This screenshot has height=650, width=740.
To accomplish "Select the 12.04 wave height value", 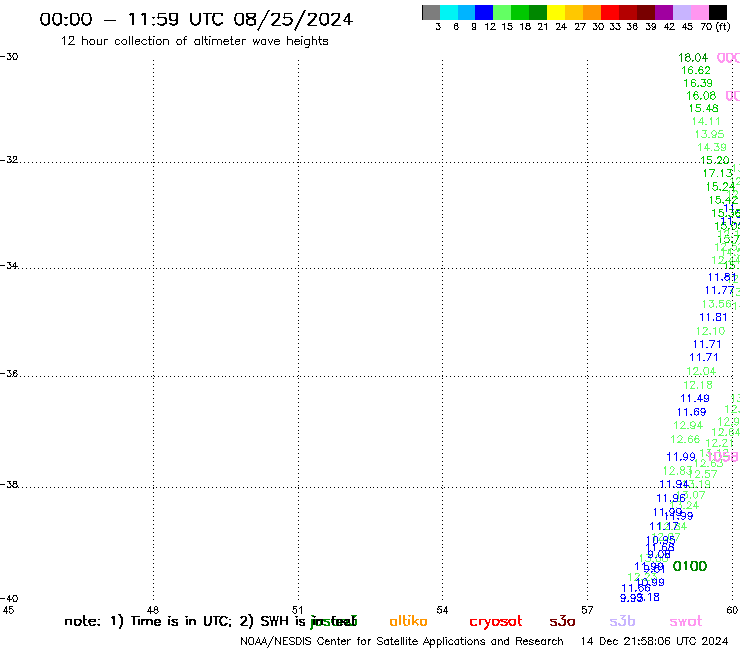I will (x=701, y=371).
